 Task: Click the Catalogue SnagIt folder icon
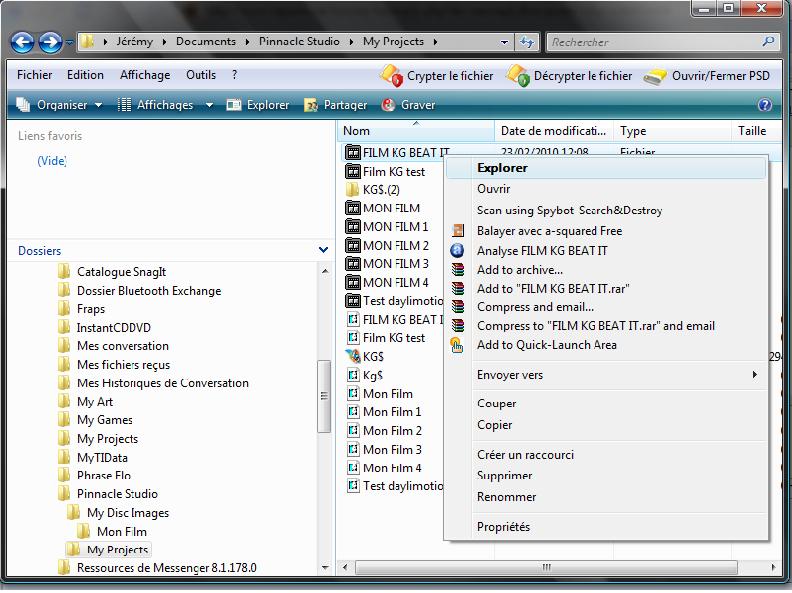pos(64,272)
